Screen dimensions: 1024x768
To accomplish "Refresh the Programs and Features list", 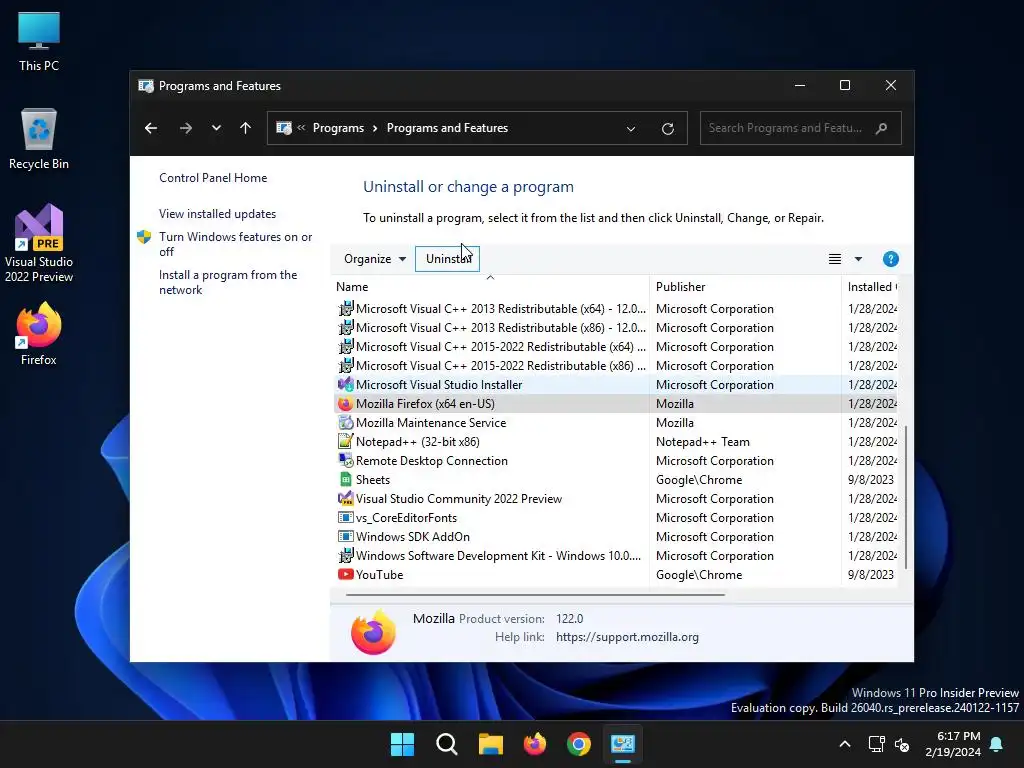I will pos(667,129).
